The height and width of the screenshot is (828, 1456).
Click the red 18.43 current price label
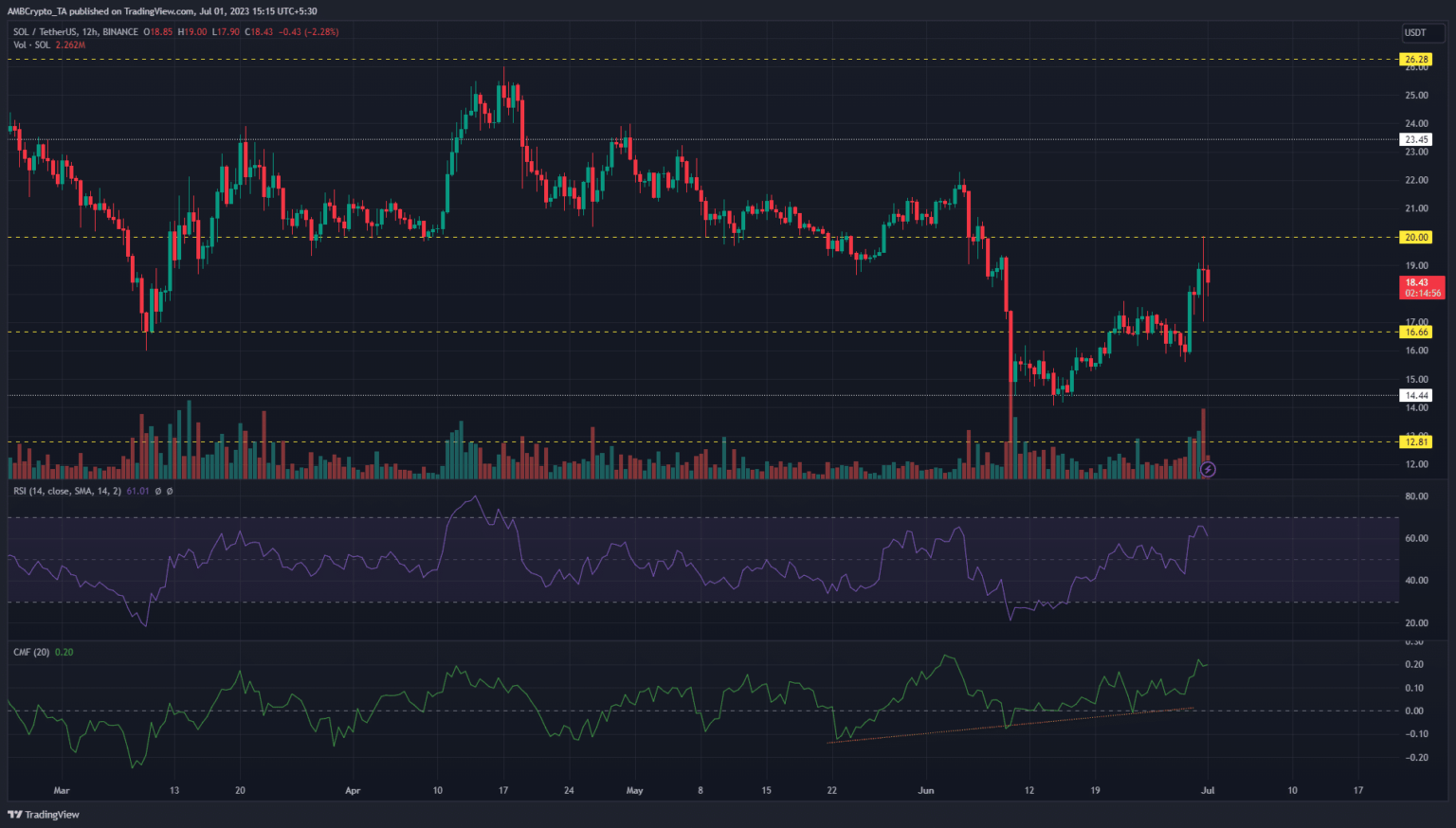click(x=1422, y=287)
